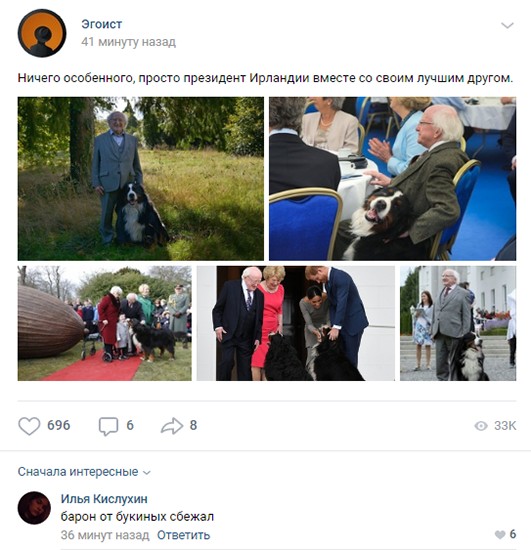Image resolution: width=531 pixels, height=550 pixels.
Task: Open Сначала интересные sorting dropdown
Action: click(84, 472)
